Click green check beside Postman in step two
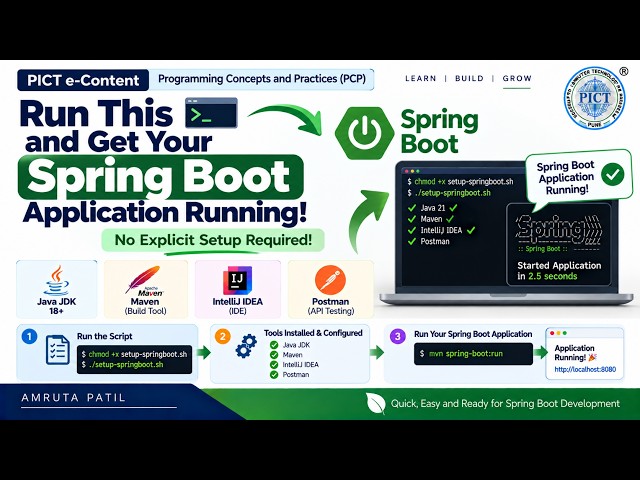Screen dimensions: 640x480 [274, 374]
